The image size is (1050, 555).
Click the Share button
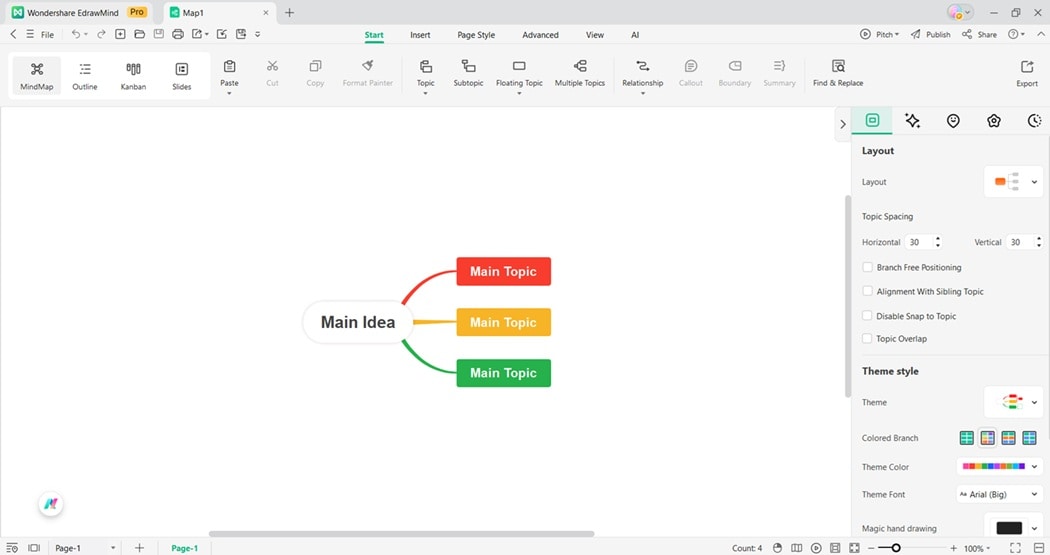[980, 34]
